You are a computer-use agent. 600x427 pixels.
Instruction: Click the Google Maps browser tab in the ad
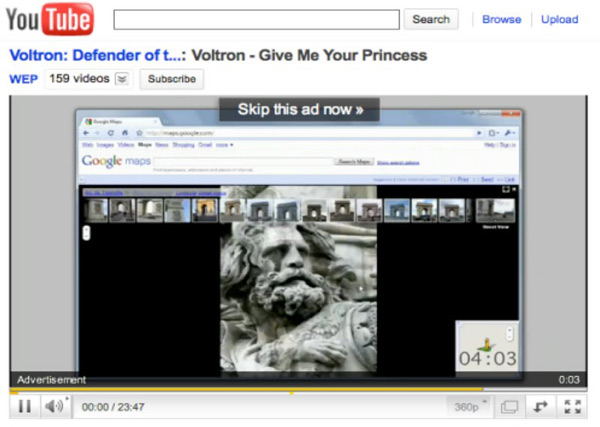coord(121,122)
